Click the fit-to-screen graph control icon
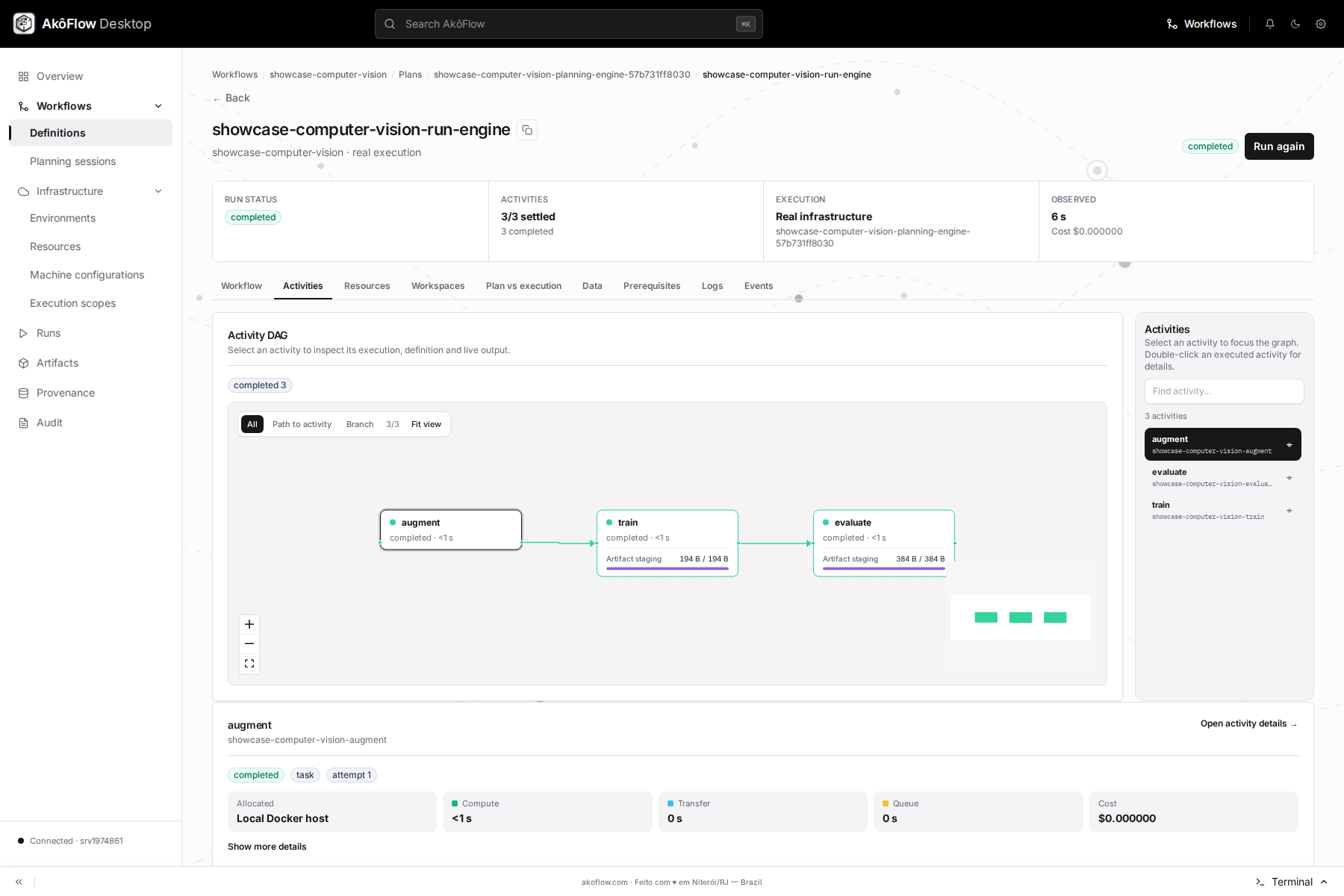The width and height of the screenshot is (1344, 896). point(249,663)
